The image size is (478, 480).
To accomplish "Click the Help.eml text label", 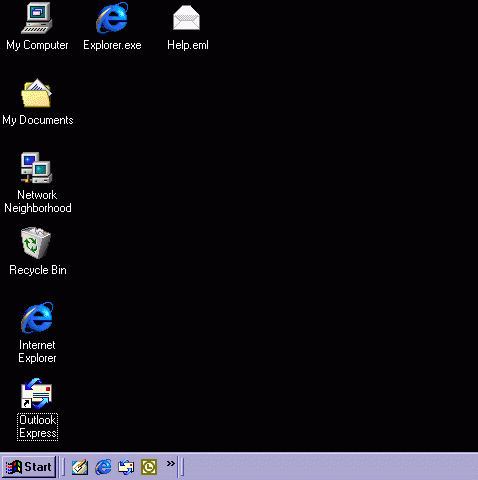I will pos(188,45).
